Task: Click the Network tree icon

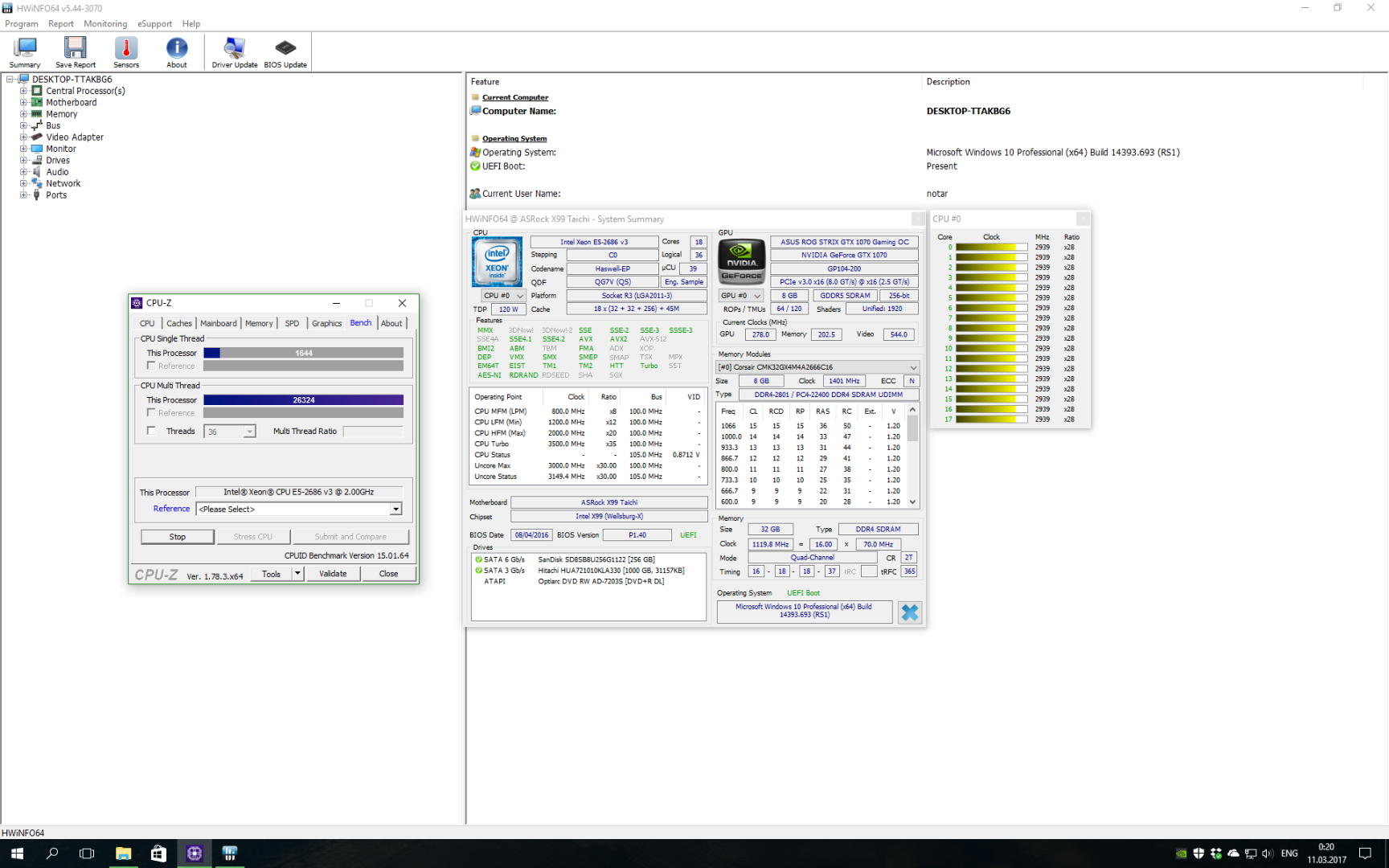Action: 36,183
